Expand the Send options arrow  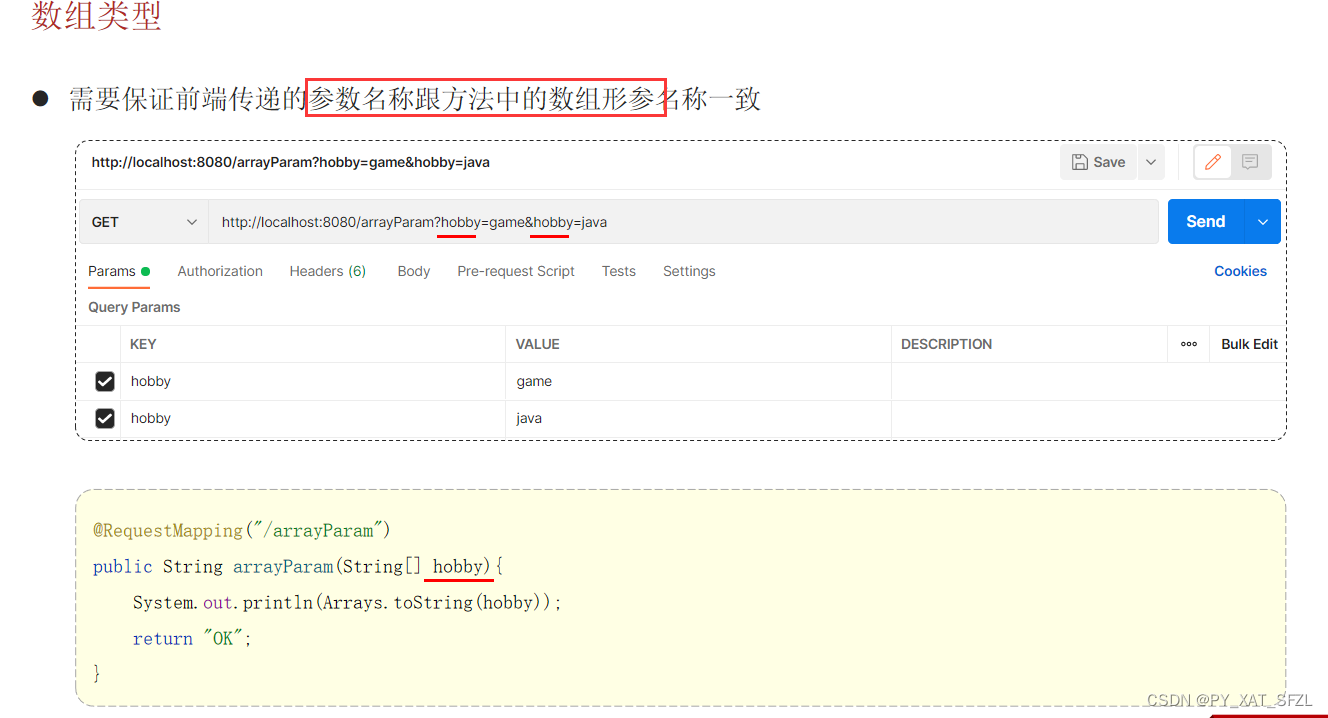pyautogui.click(x=1263, y=222)
